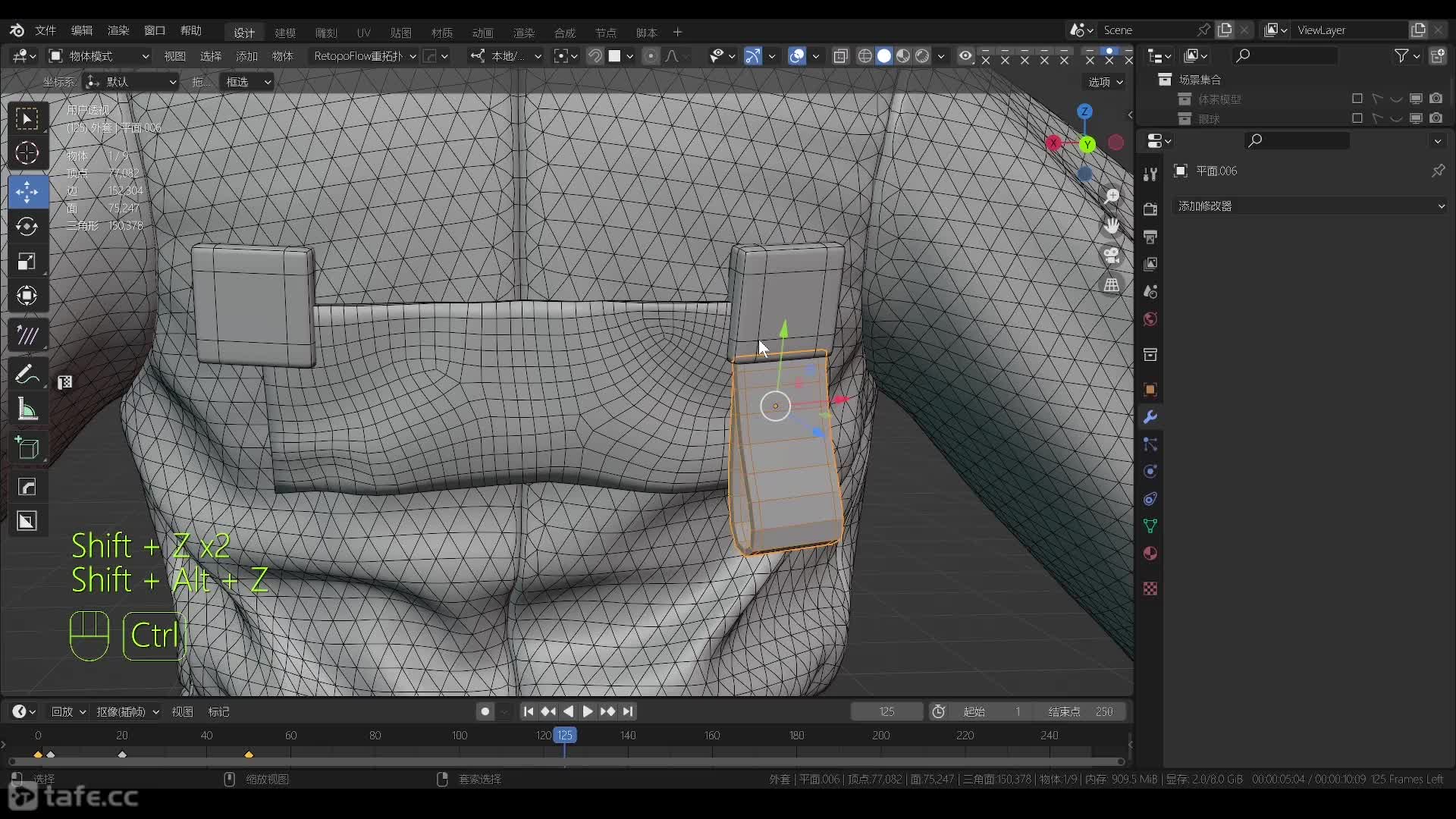1456x819 pixels.
Task: Exclude 体素模型 collection checkbox
Action: (1357, 99)
